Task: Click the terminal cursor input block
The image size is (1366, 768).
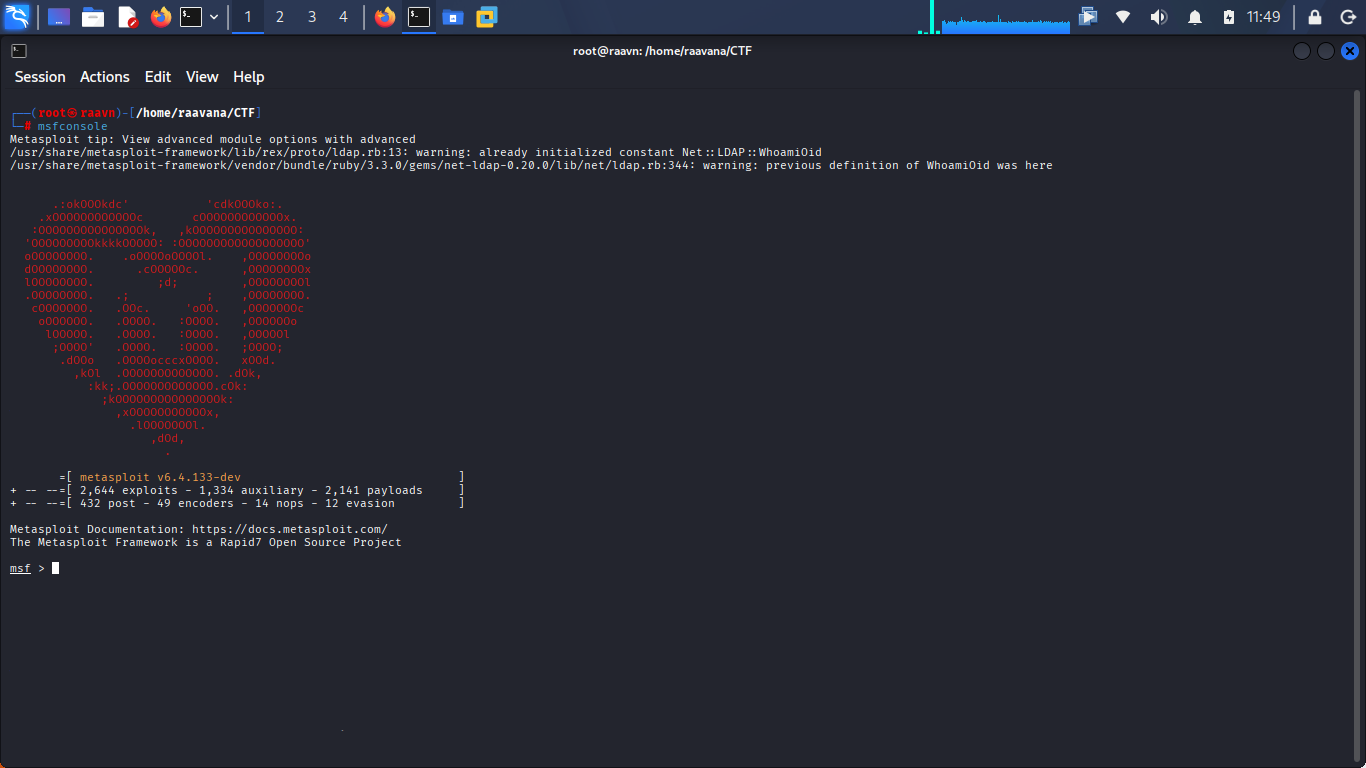Action: [x=56, y=568]
